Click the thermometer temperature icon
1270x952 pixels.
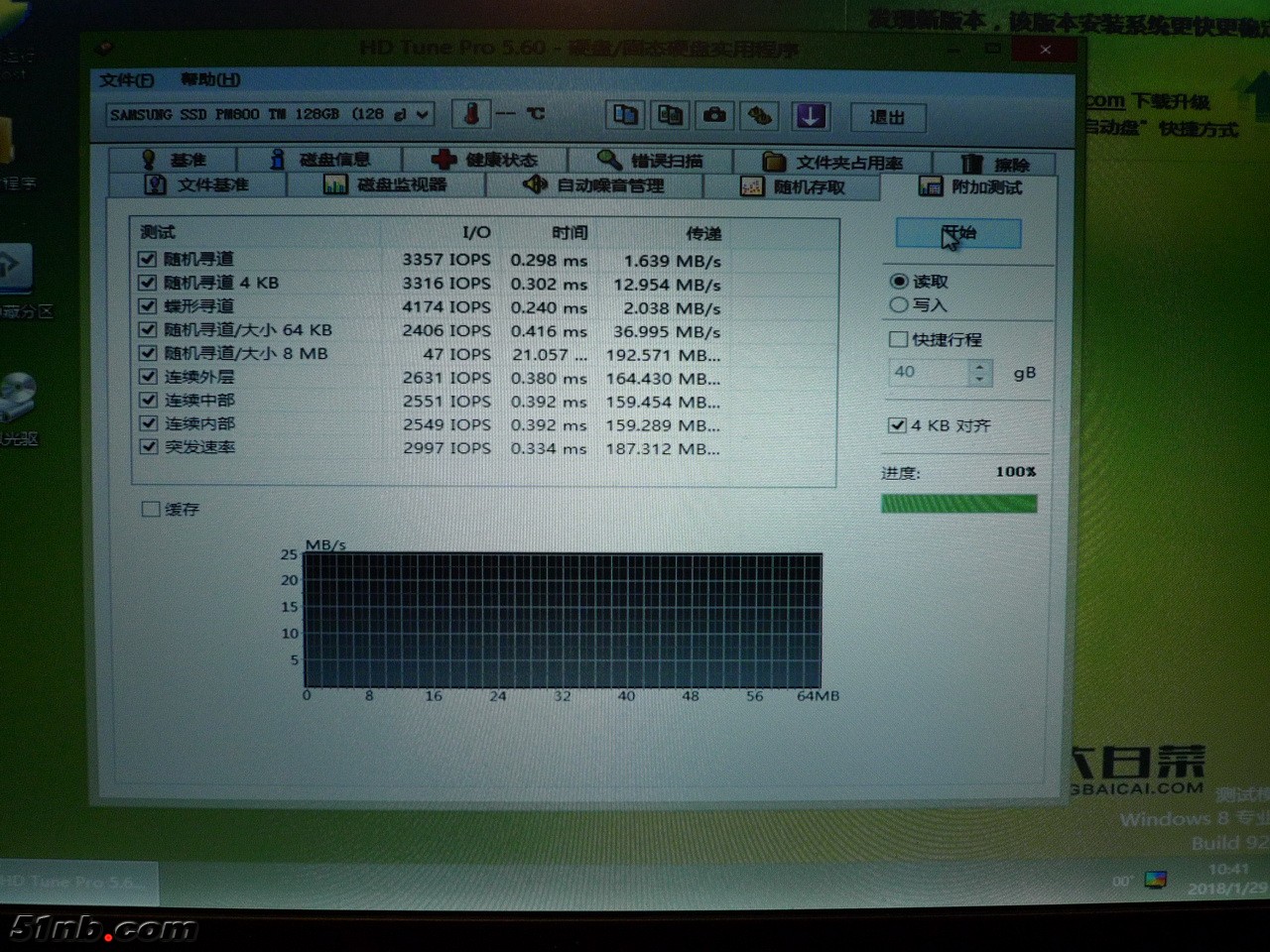coord(471,115)
